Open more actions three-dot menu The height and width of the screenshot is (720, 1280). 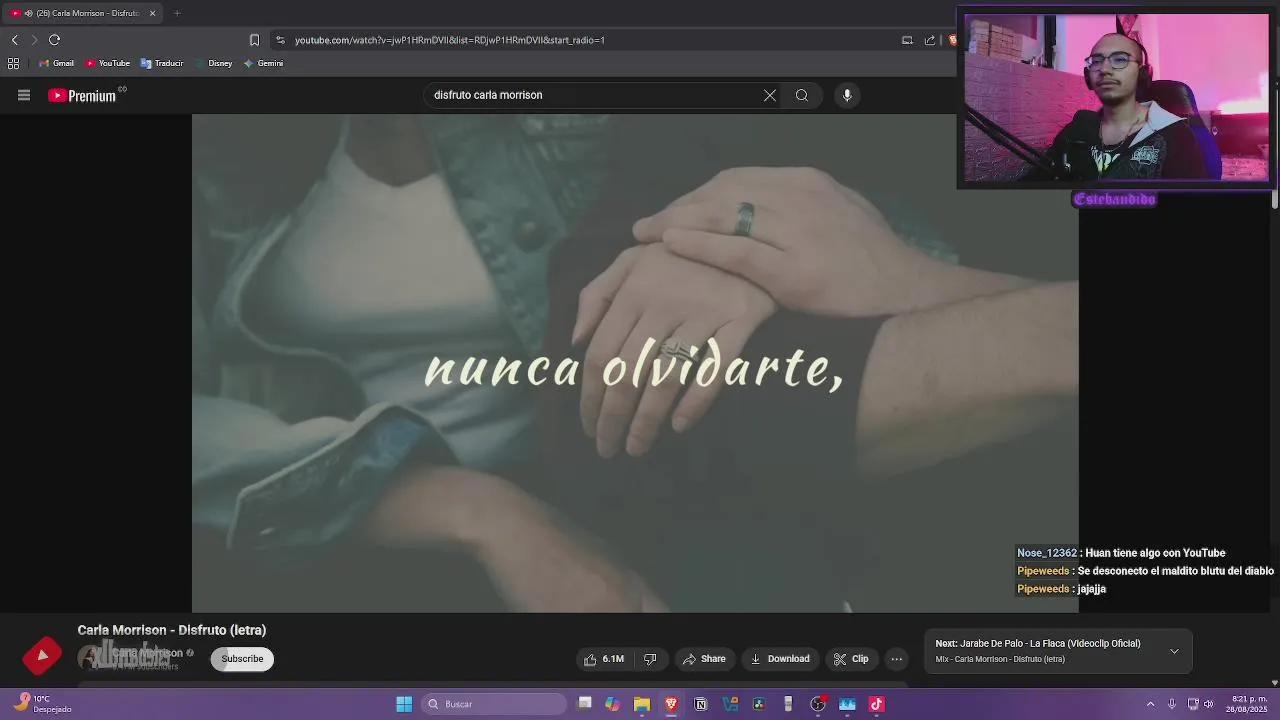click(x=897, y=659)
